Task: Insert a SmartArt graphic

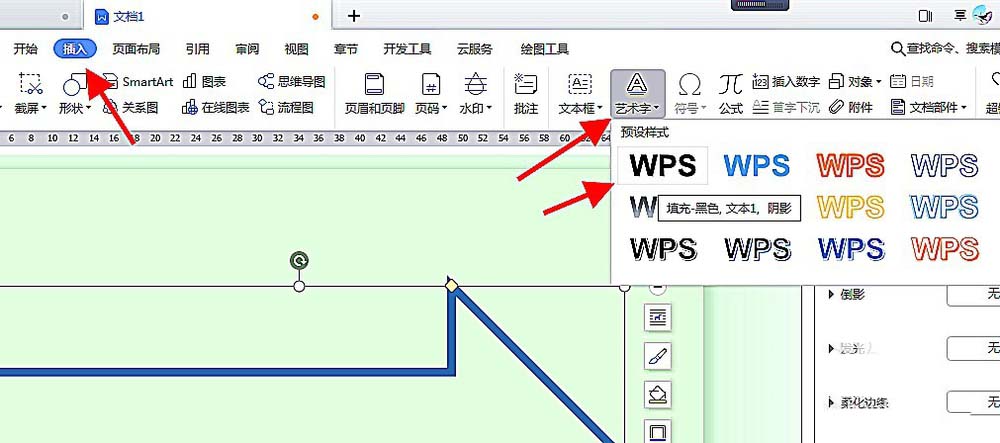Action: click(138, 82)
